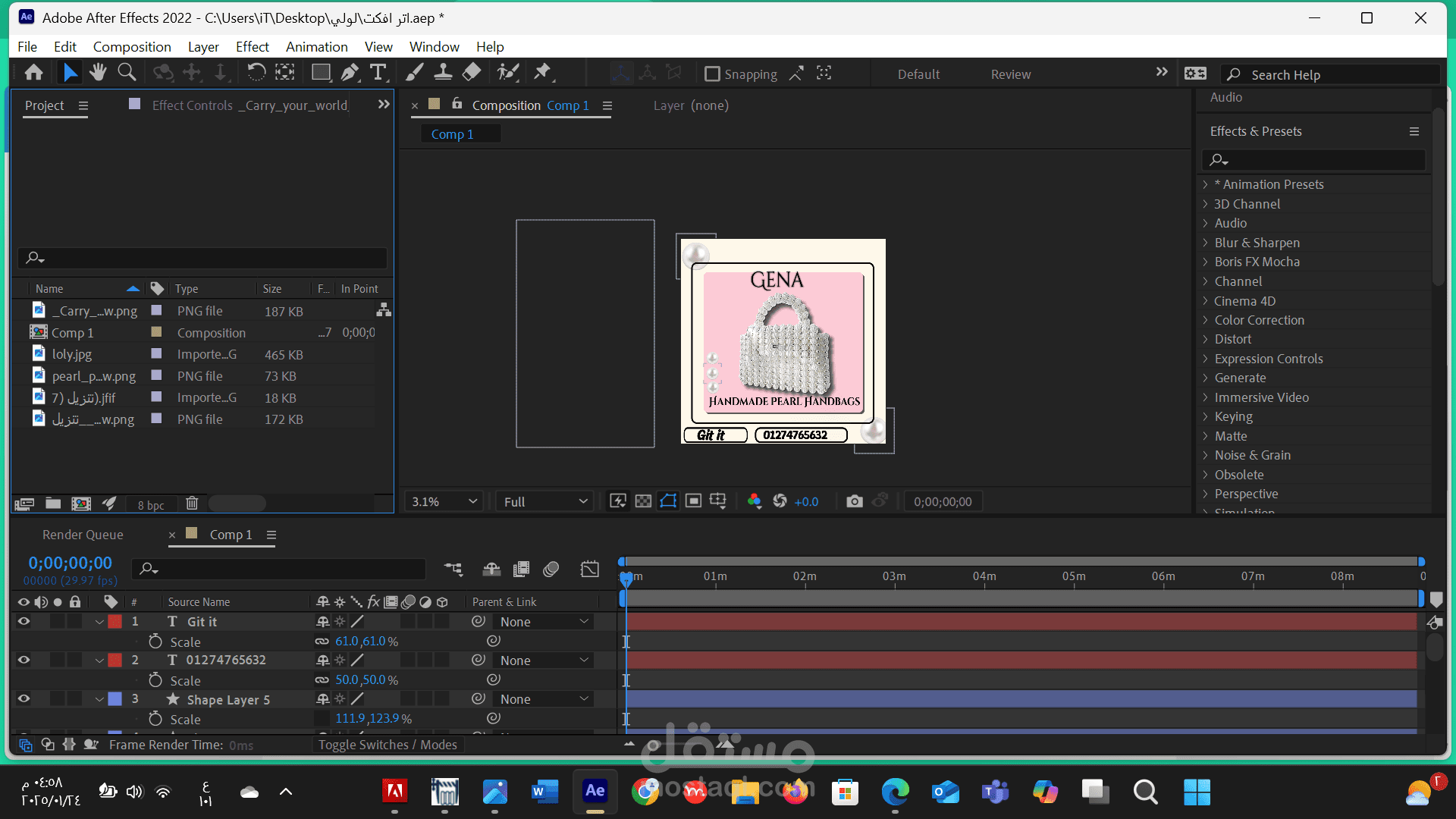Expand the Color Correction effects category
The width and height of the screenshot is (1456, 819).
(1206, 320)
